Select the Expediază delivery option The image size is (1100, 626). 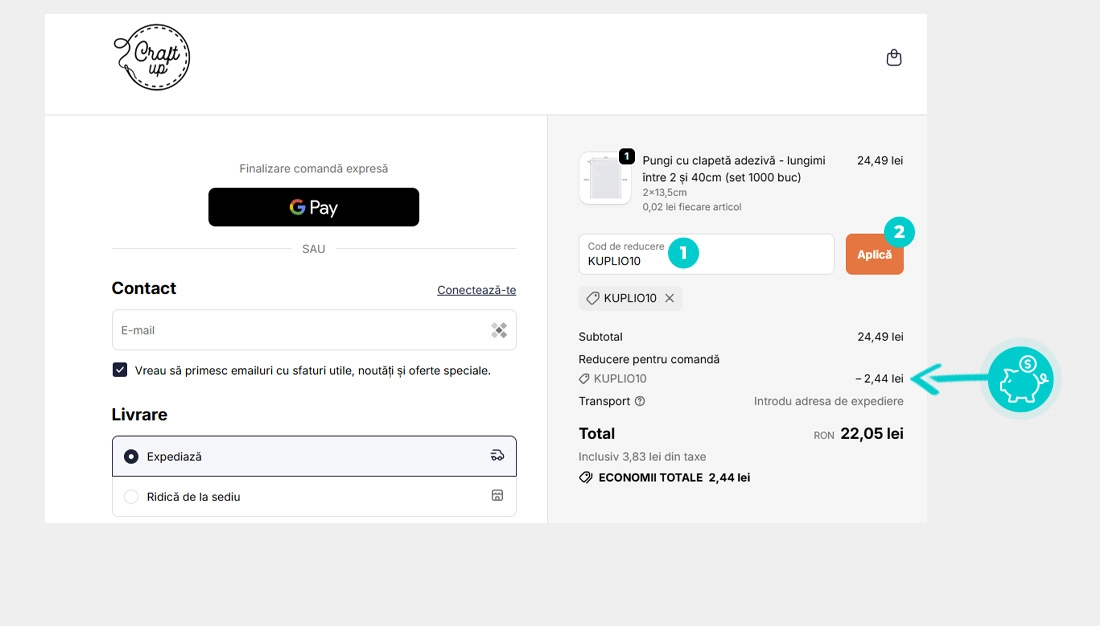click(314, 456)
